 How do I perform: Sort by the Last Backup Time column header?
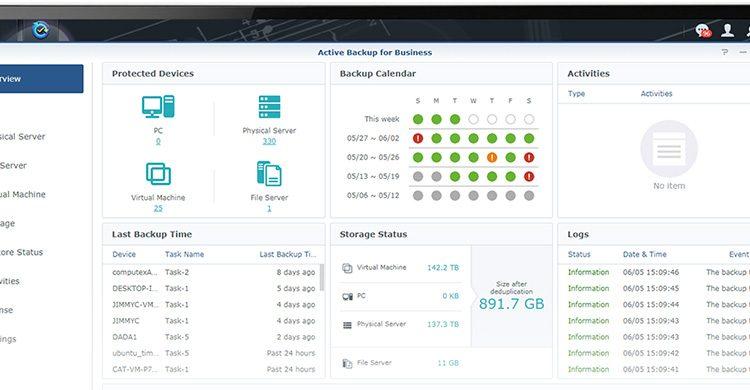click(x=288, y=254)
